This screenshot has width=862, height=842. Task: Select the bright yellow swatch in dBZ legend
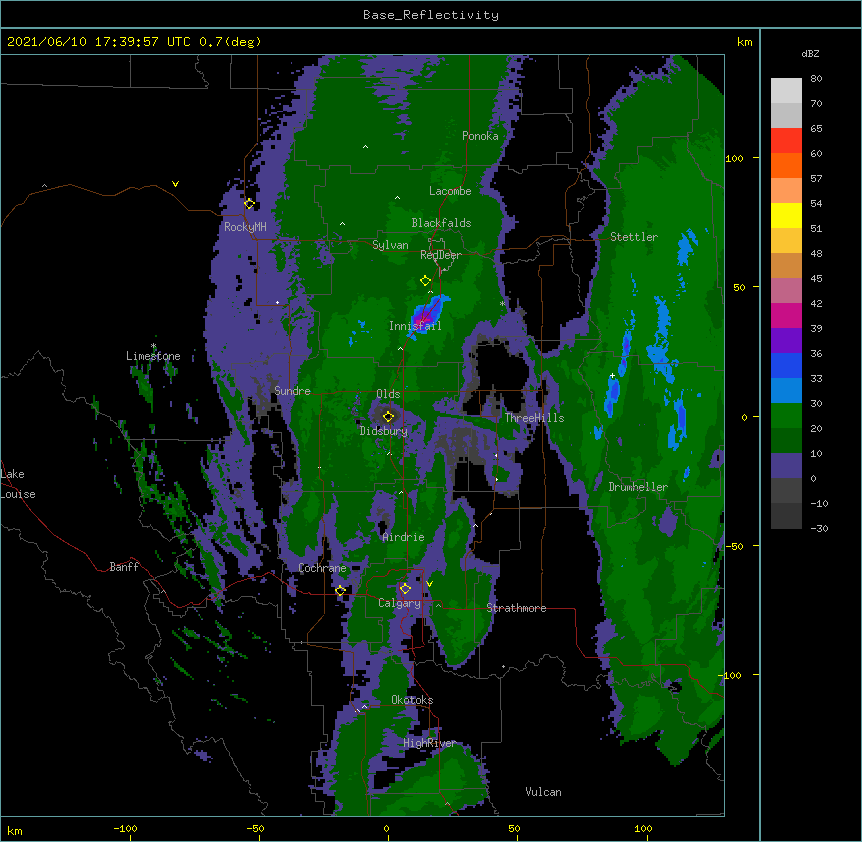click(x=786, y=215)
